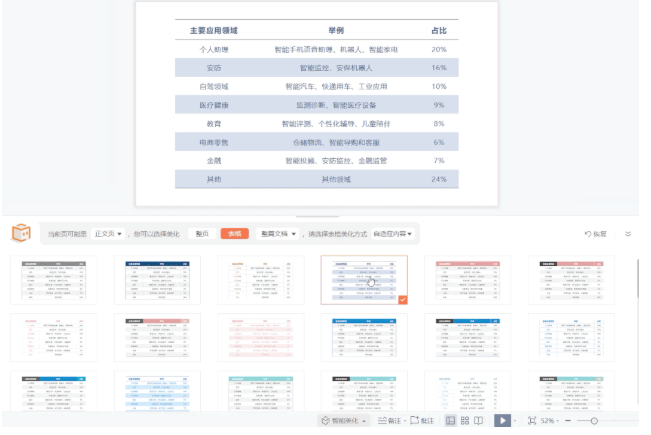
Task: Click the template gallery vertical scrollbar
Action: (638, 278)
